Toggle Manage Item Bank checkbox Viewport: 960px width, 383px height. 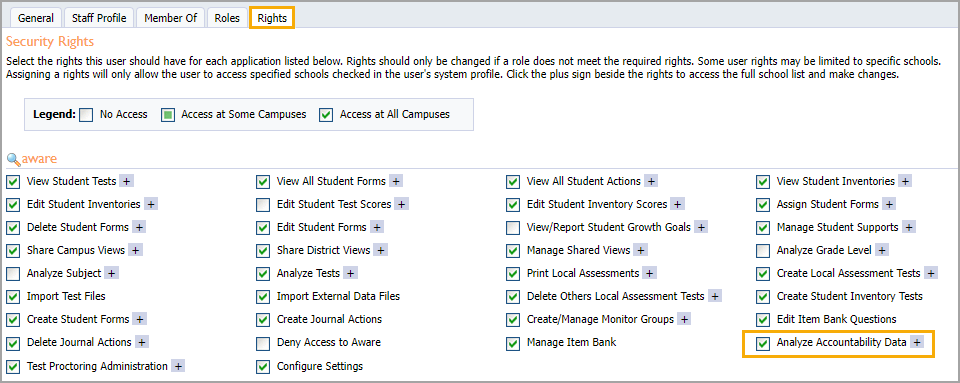point(512,343)
